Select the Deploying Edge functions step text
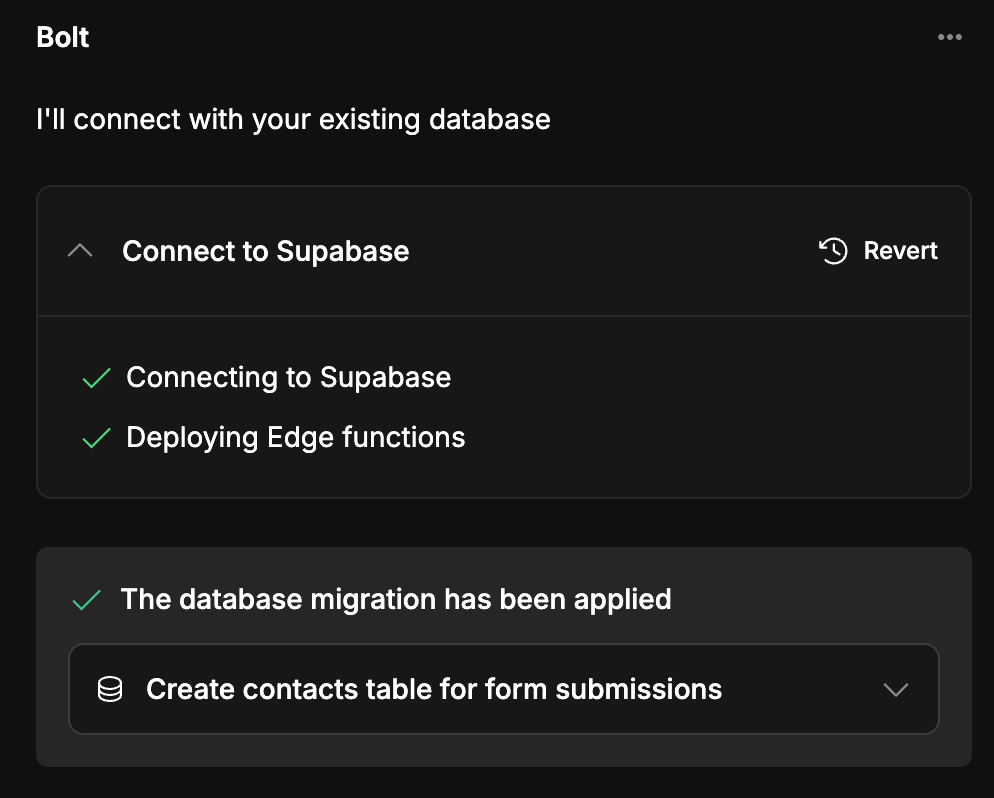The width and height of the screenshot is (994, 798). click(295, 438)
